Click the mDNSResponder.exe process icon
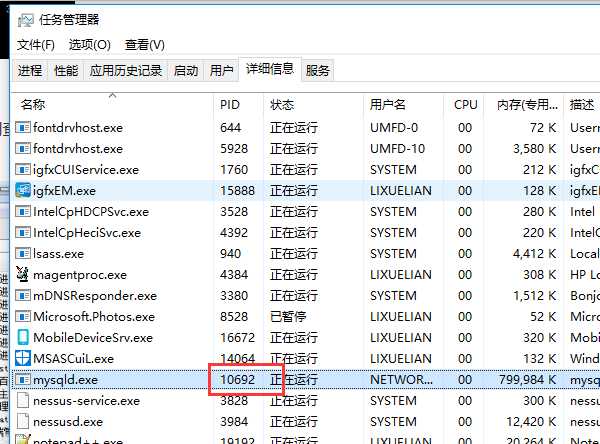The height and width of the screenshot is (444, 600). coord(23,295)
